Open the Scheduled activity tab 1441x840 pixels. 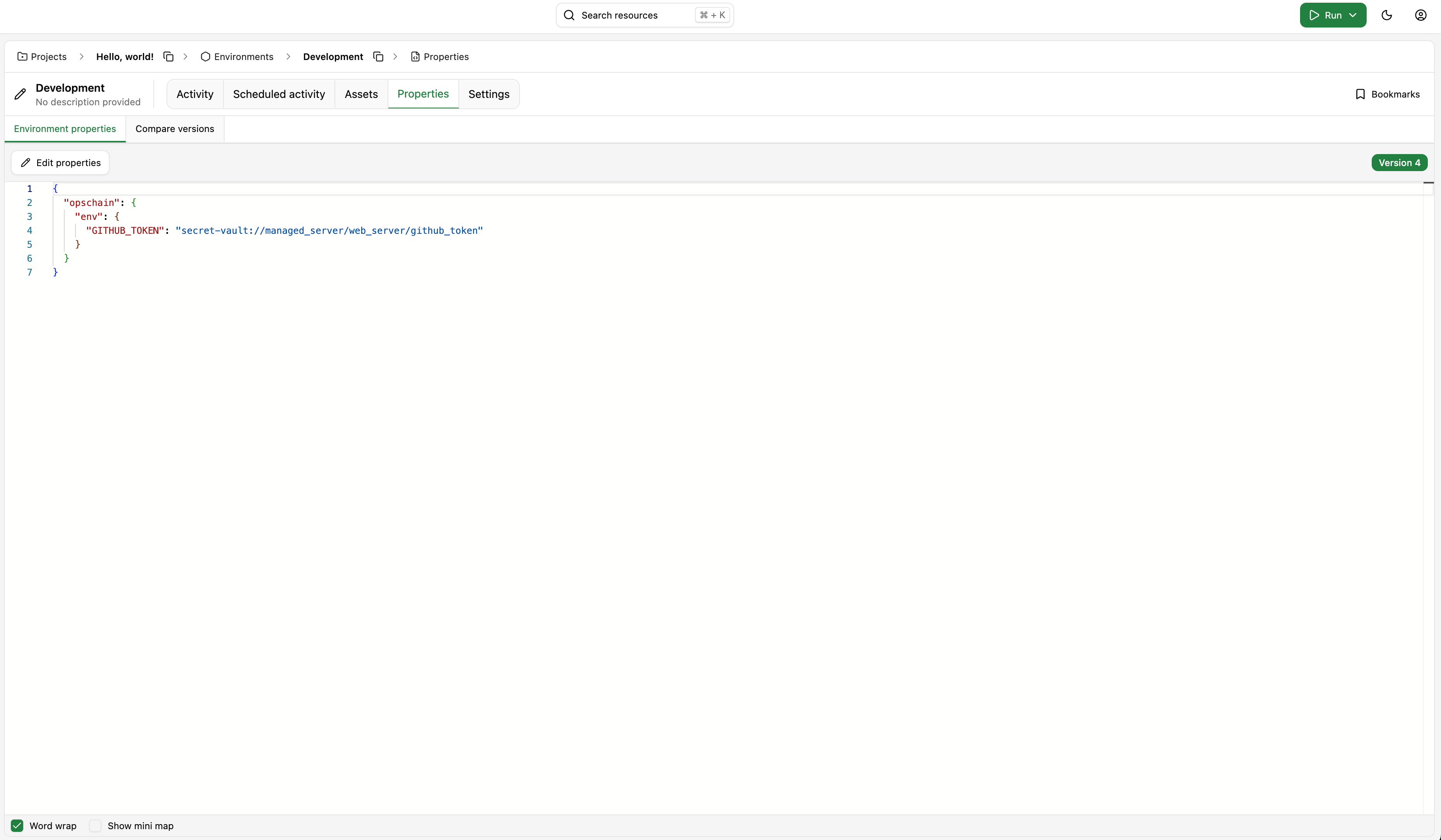(279, 94)
